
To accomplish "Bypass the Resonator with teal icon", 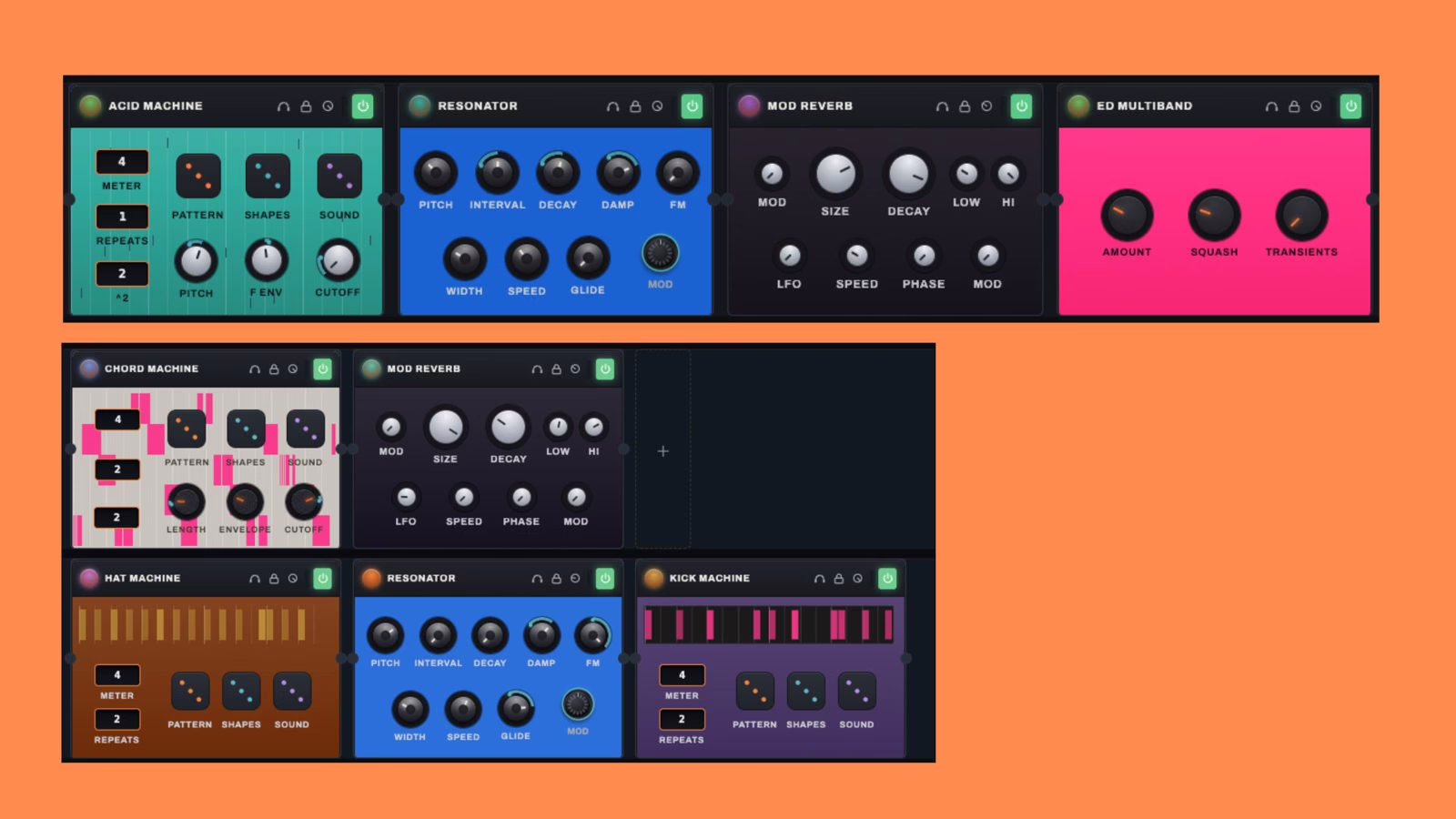I will coord(692,106).
